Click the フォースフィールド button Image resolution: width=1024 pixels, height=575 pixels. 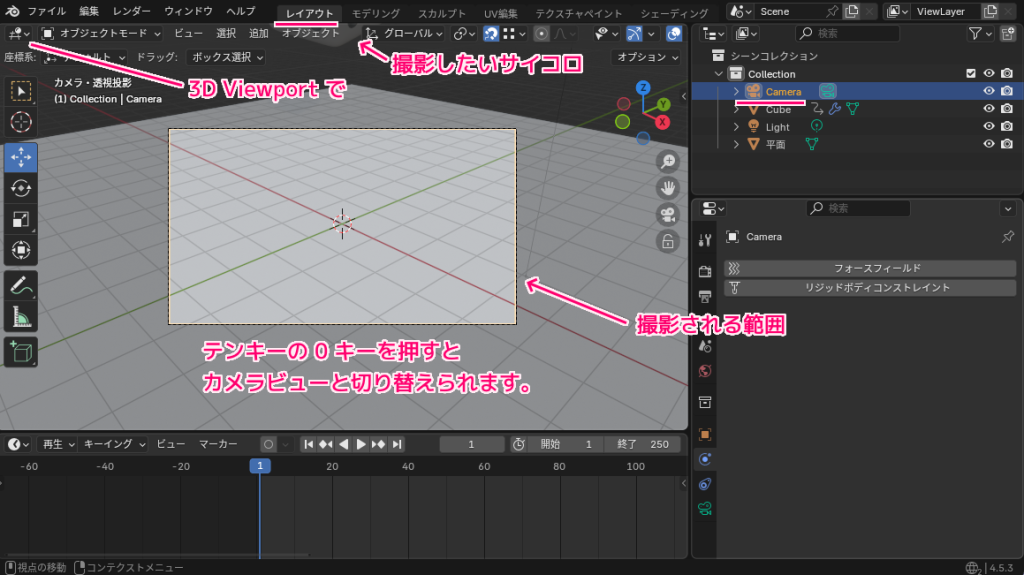[870, 269]
